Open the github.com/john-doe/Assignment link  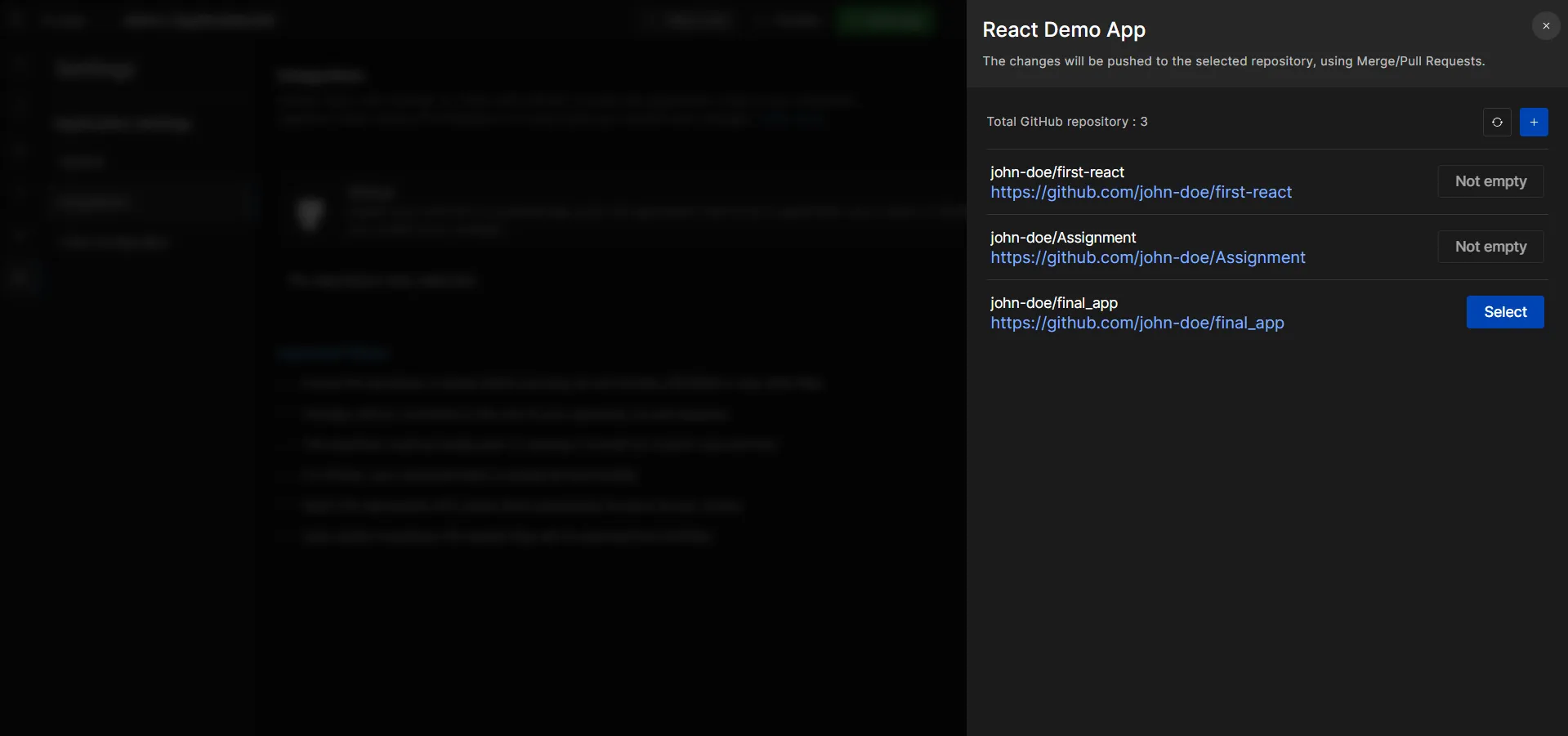pyautogui.click(x=1148, y=257)
